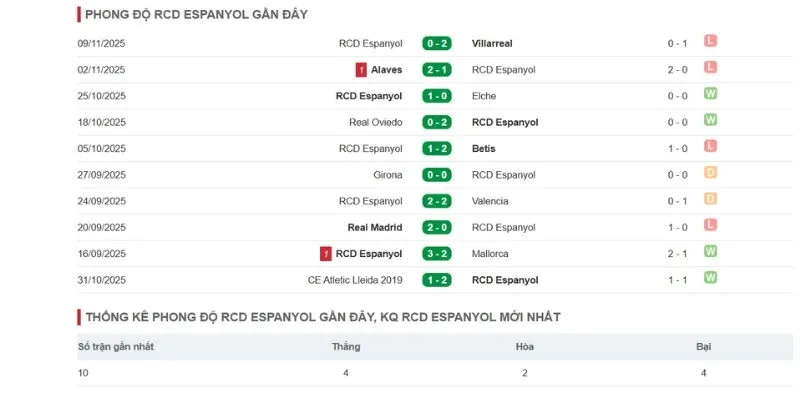
Task: Open the 2 - 0 Real Madrid score
Action: point(437,227)
